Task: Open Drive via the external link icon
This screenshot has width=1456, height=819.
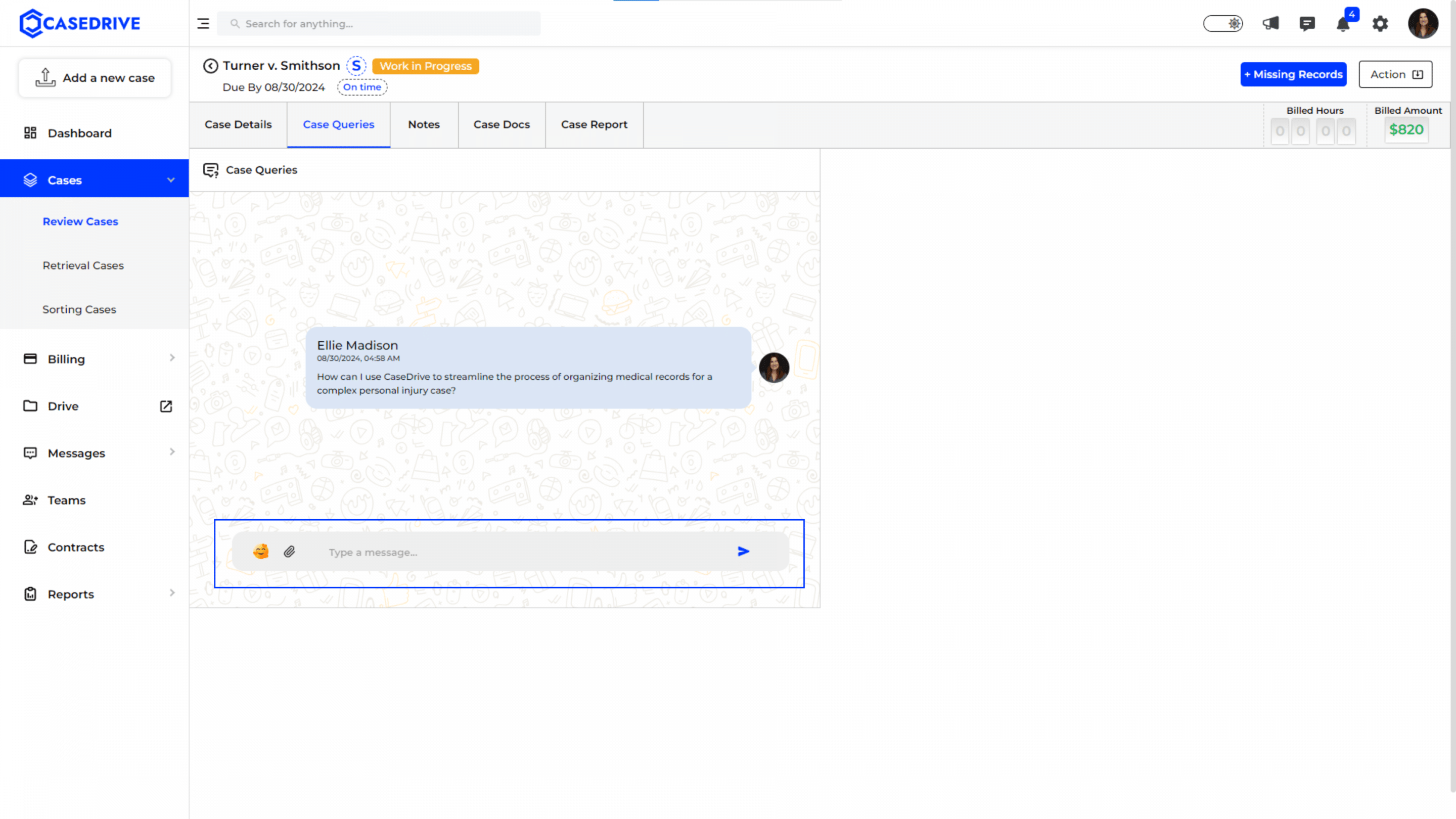Action: (x=166, y=406)
